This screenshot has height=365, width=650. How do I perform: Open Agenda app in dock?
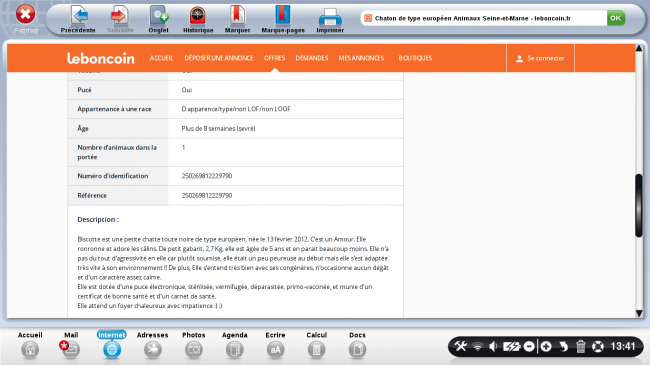235,345
